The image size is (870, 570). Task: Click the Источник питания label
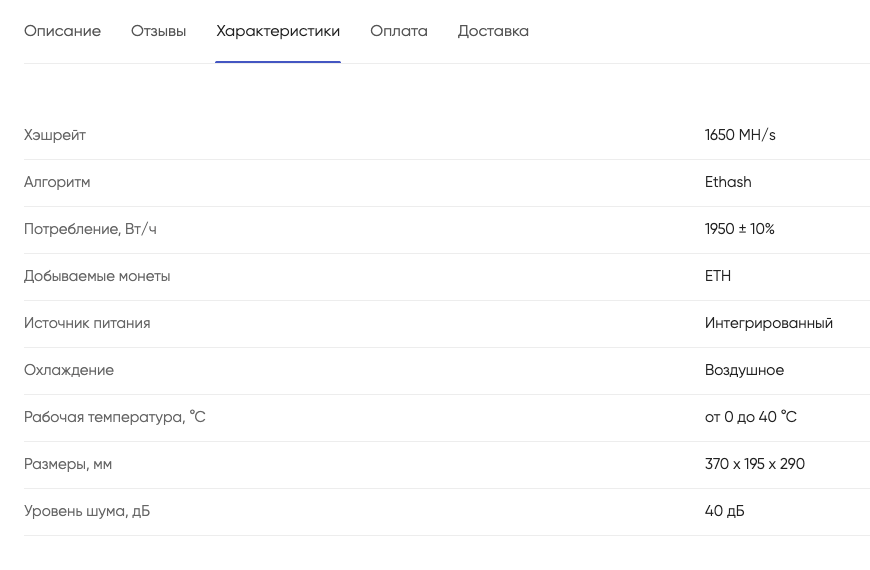pyautogui.click(x=87, y=323)
